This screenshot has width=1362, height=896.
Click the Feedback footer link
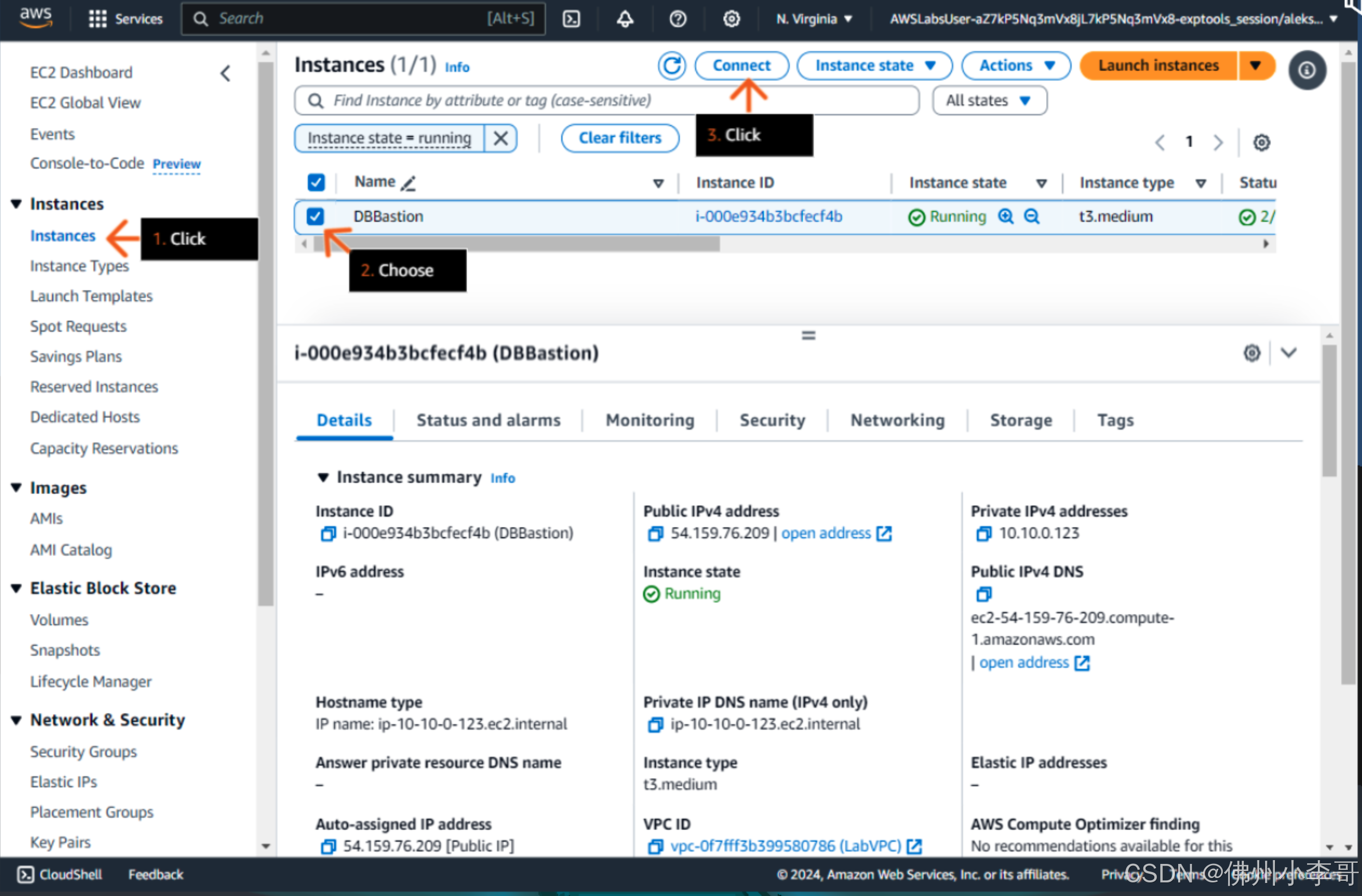tap(156, 875)
